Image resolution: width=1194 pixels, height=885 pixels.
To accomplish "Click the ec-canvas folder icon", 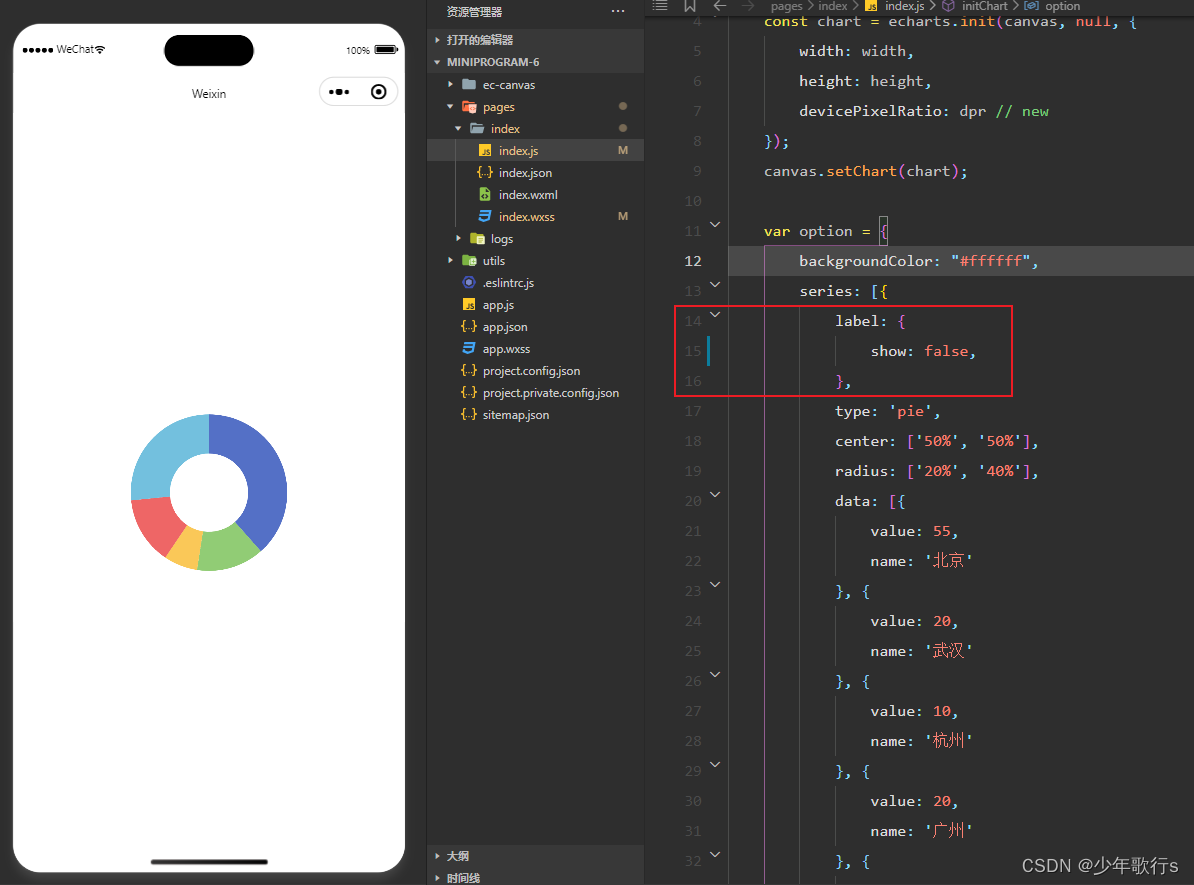I will point(469,85).
